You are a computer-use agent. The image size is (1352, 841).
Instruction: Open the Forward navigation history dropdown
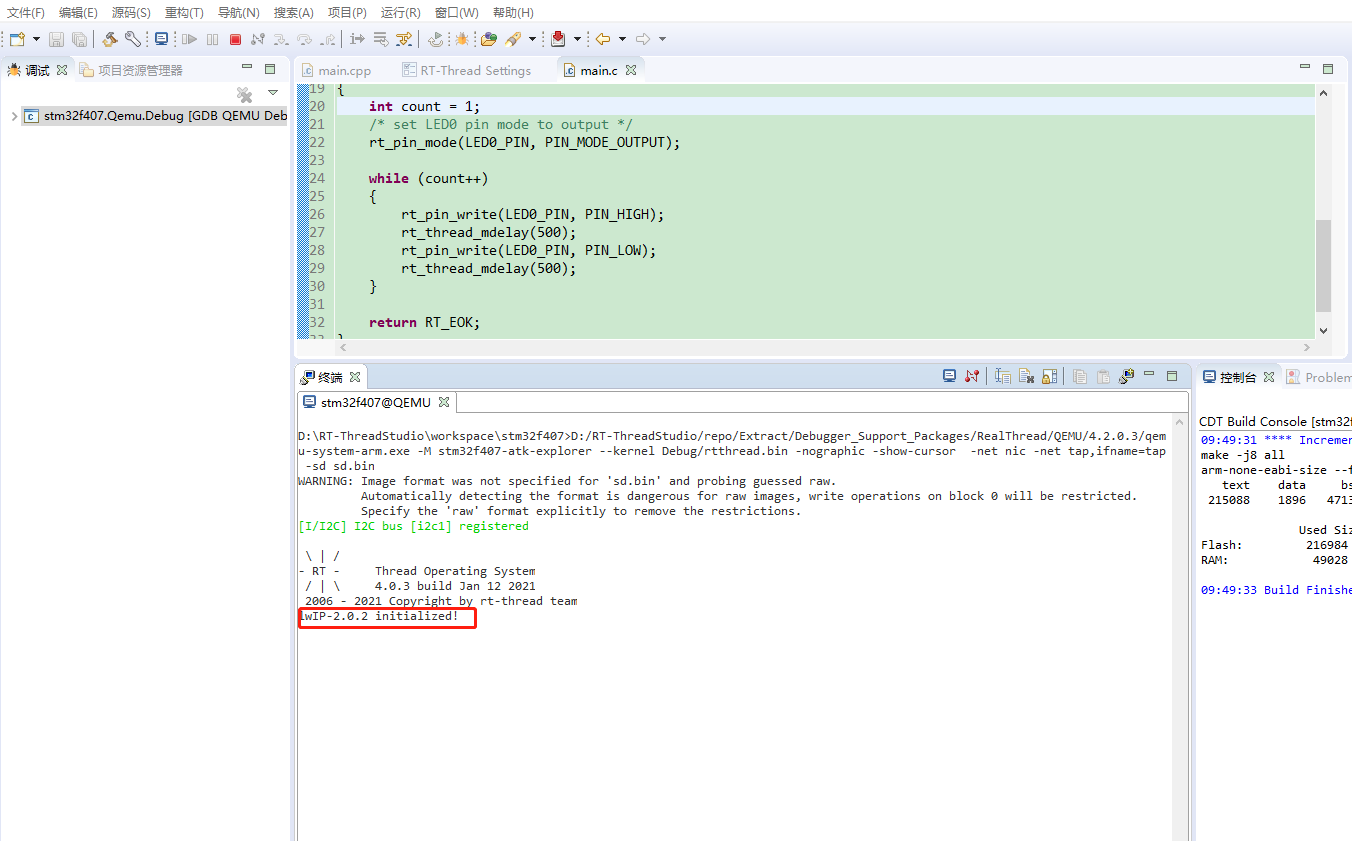662,39
